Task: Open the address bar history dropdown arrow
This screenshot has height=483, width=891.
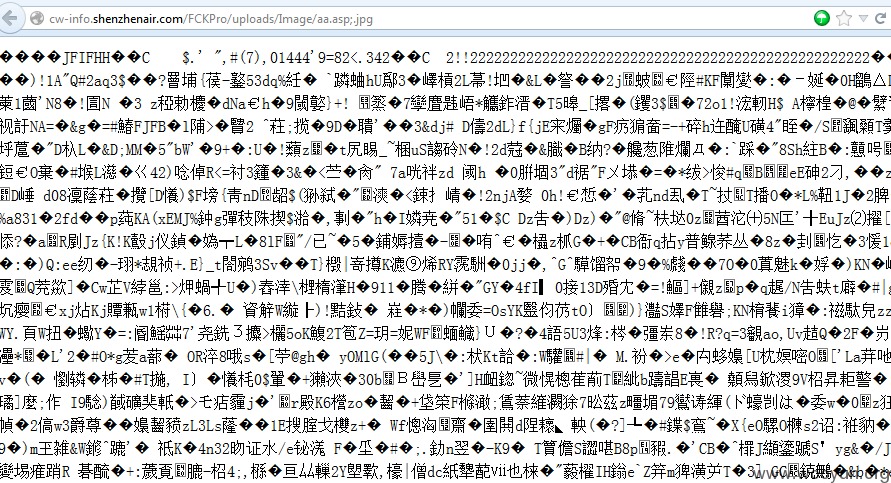Action: pyautogui.click(x=864, y=19)
